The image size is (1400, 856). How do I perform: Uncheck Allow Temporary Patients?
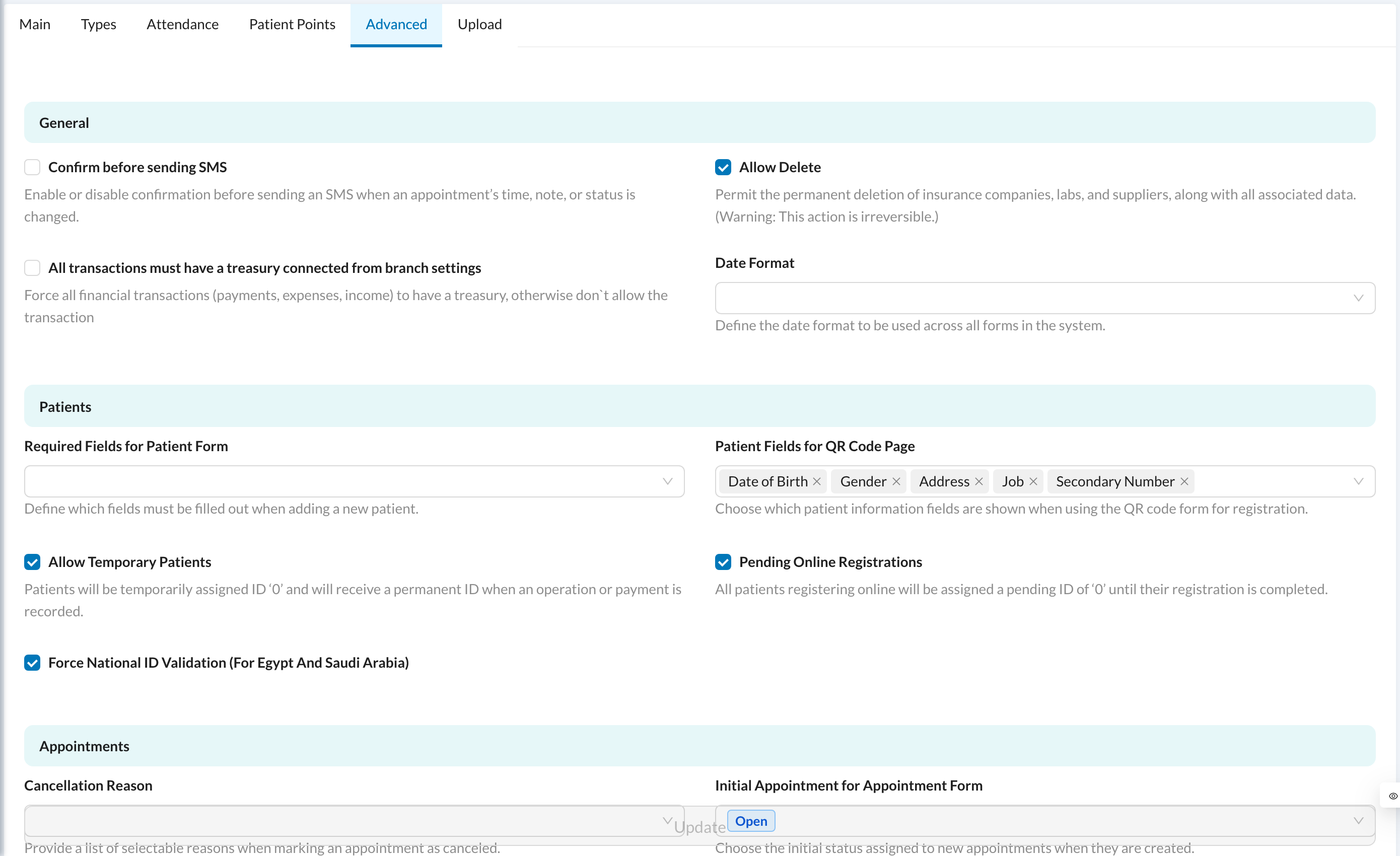[x=32, y=562]
